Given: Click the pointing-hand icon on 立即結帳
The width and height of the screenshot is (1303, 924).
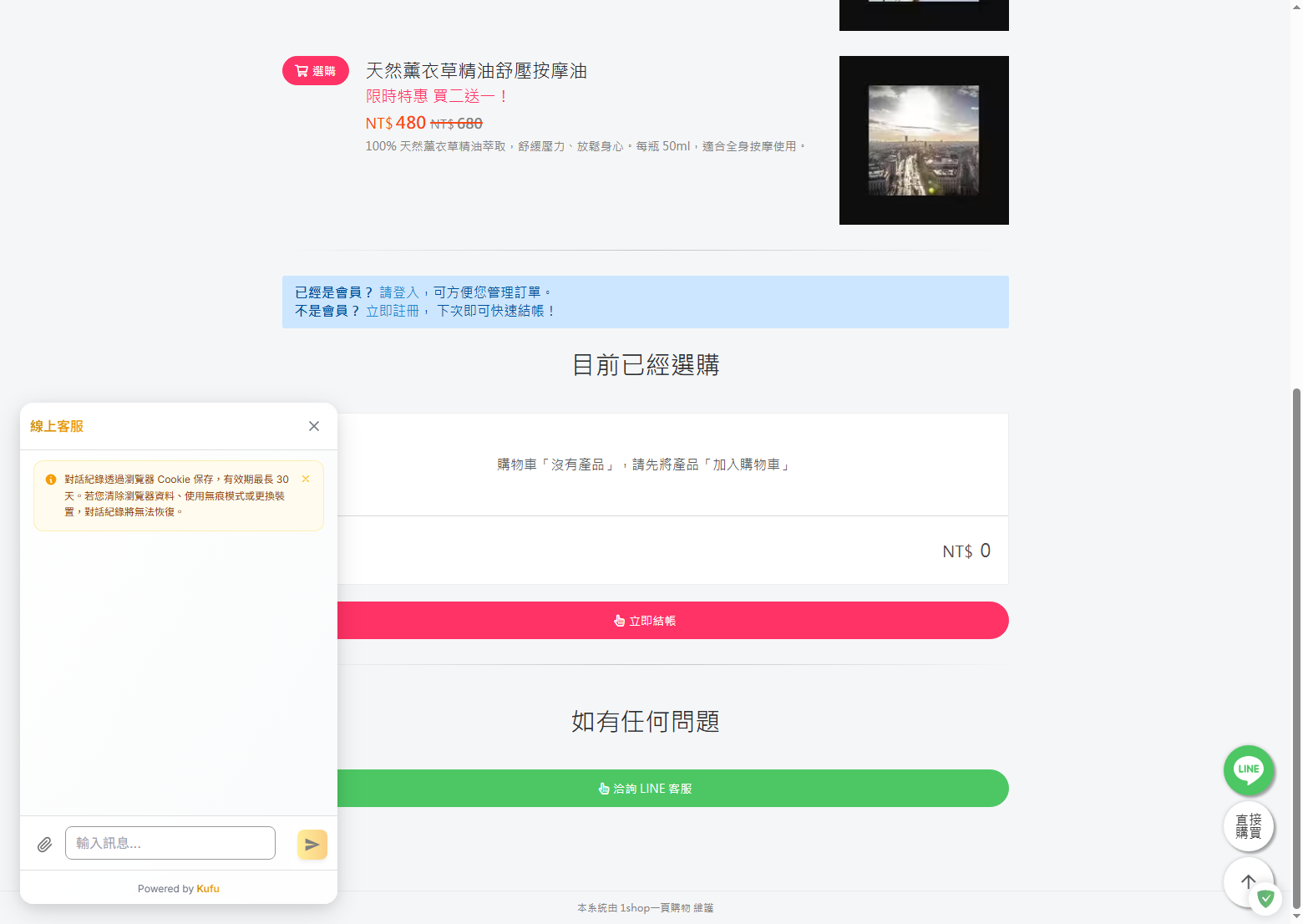Looking at the screenshot, I should click(618, 620).
